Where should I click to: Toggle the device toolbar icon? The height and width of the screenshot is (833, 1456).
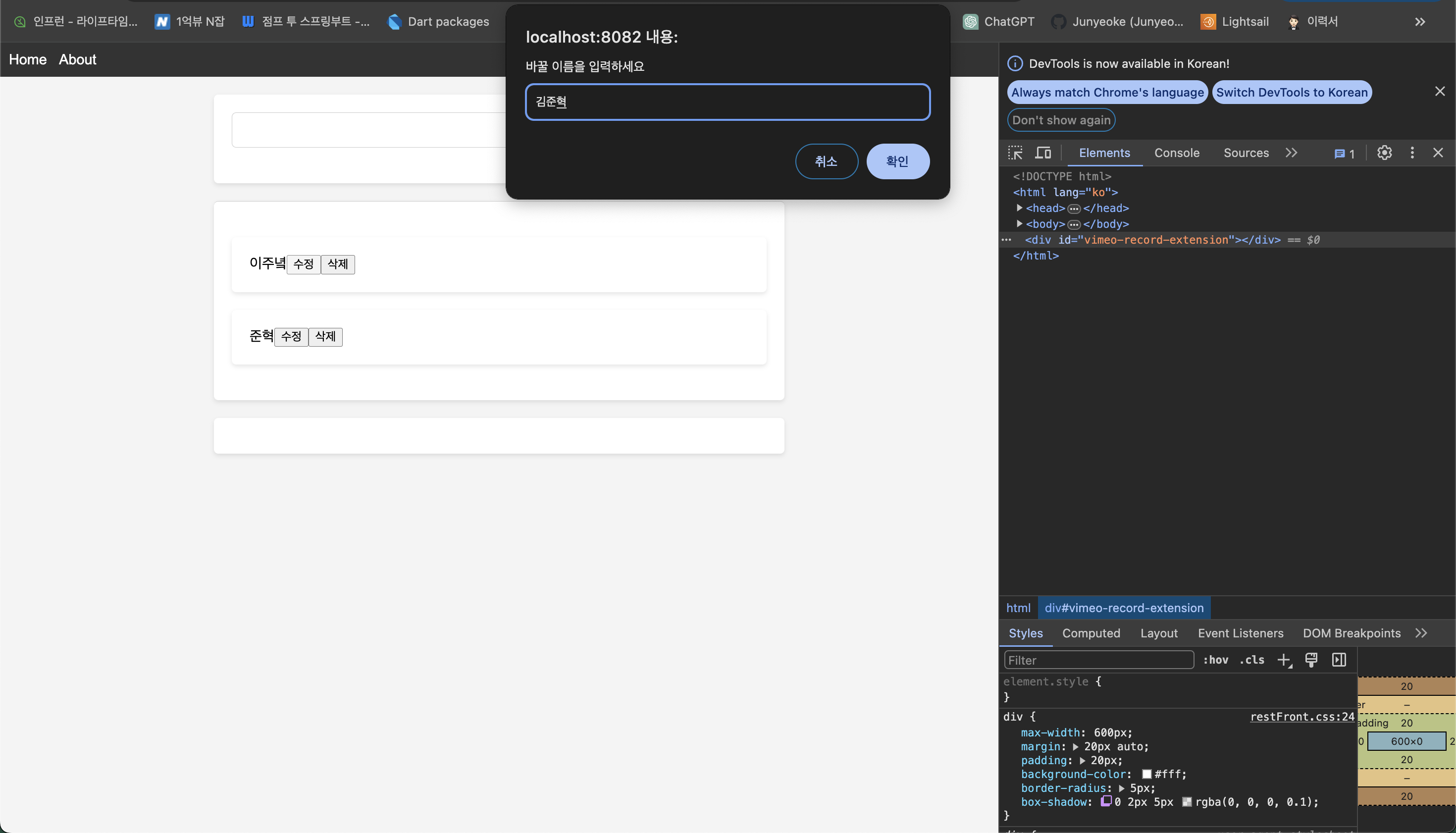pos(1043,153)
